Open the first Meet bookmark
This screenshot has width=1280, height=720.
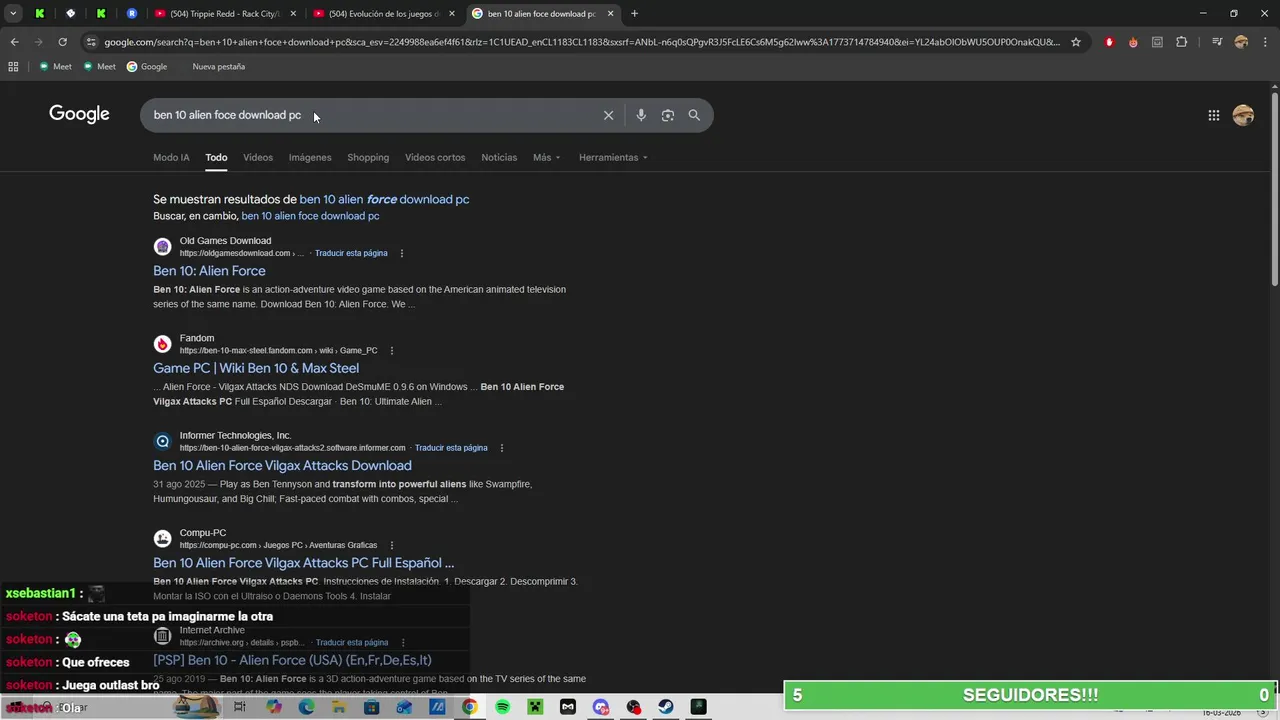tap(55, 66)
